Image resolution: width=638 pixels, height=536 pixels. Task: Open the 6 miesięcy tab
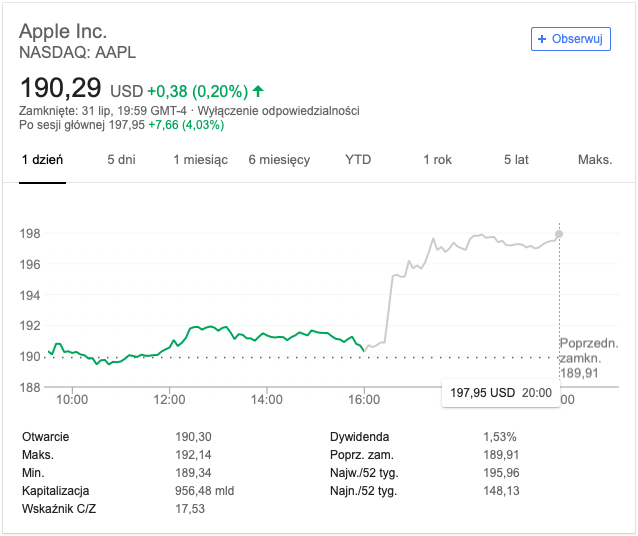pos(279,160)
